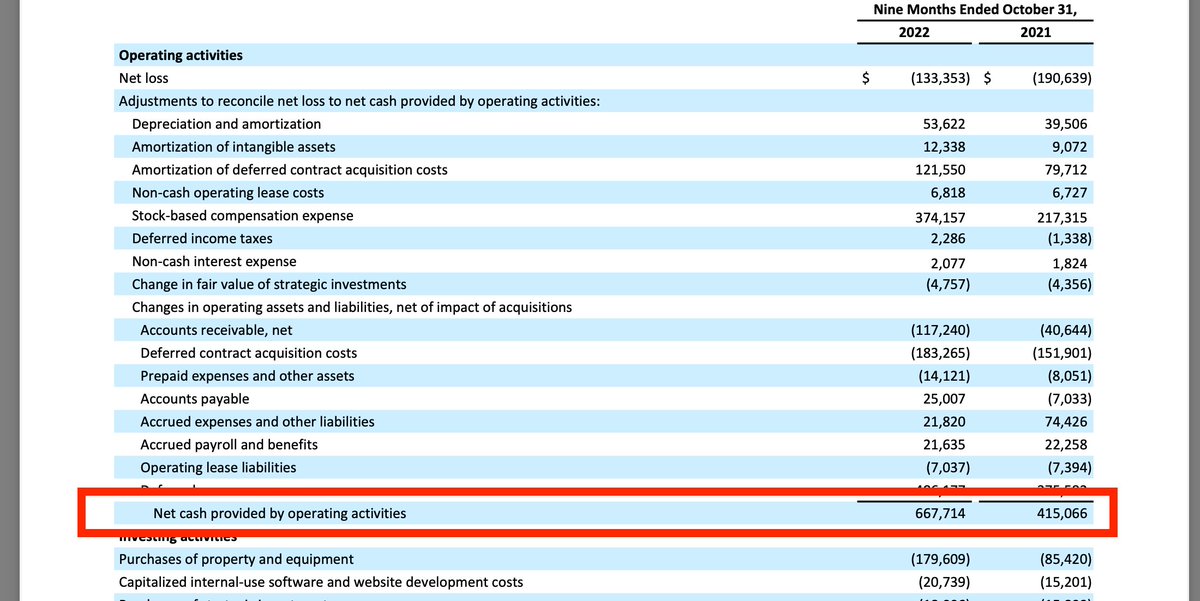
Task: Click the 74,426 value
Action: 1065,422
